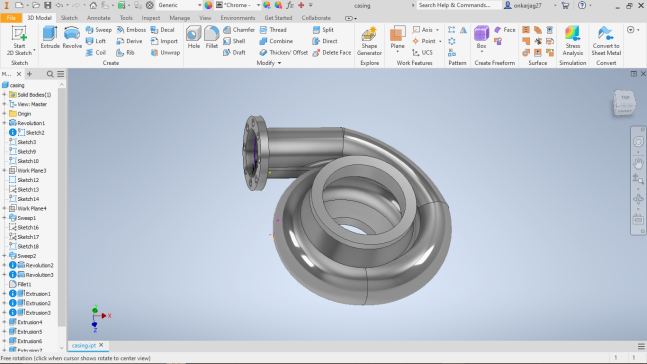Open Shape Generator
Screen dimensions: 647x364
click(x=369, y=40)
